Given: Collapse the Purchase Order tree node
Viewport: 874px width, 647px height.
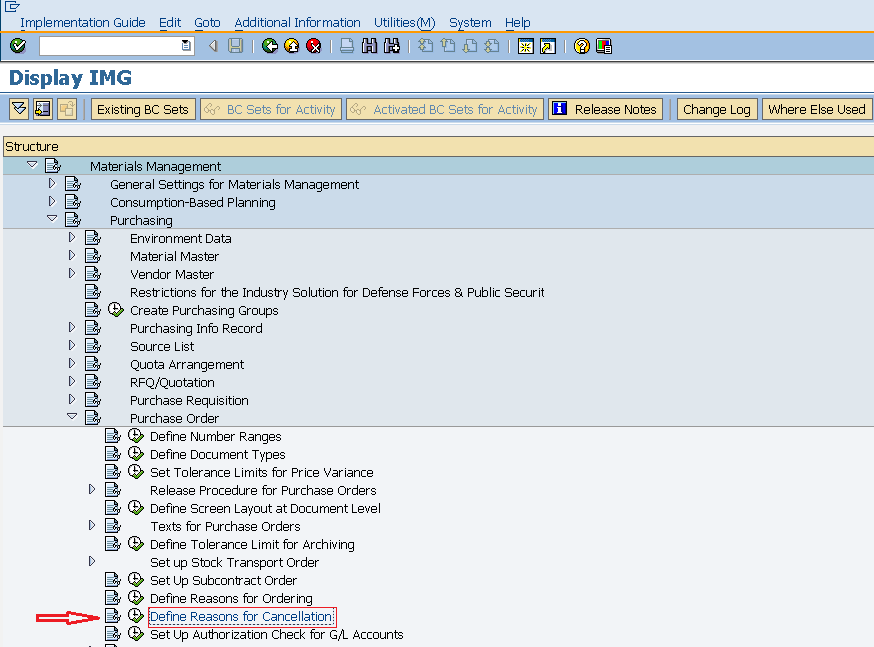Looking at the screenshot, I should (71, 417).
